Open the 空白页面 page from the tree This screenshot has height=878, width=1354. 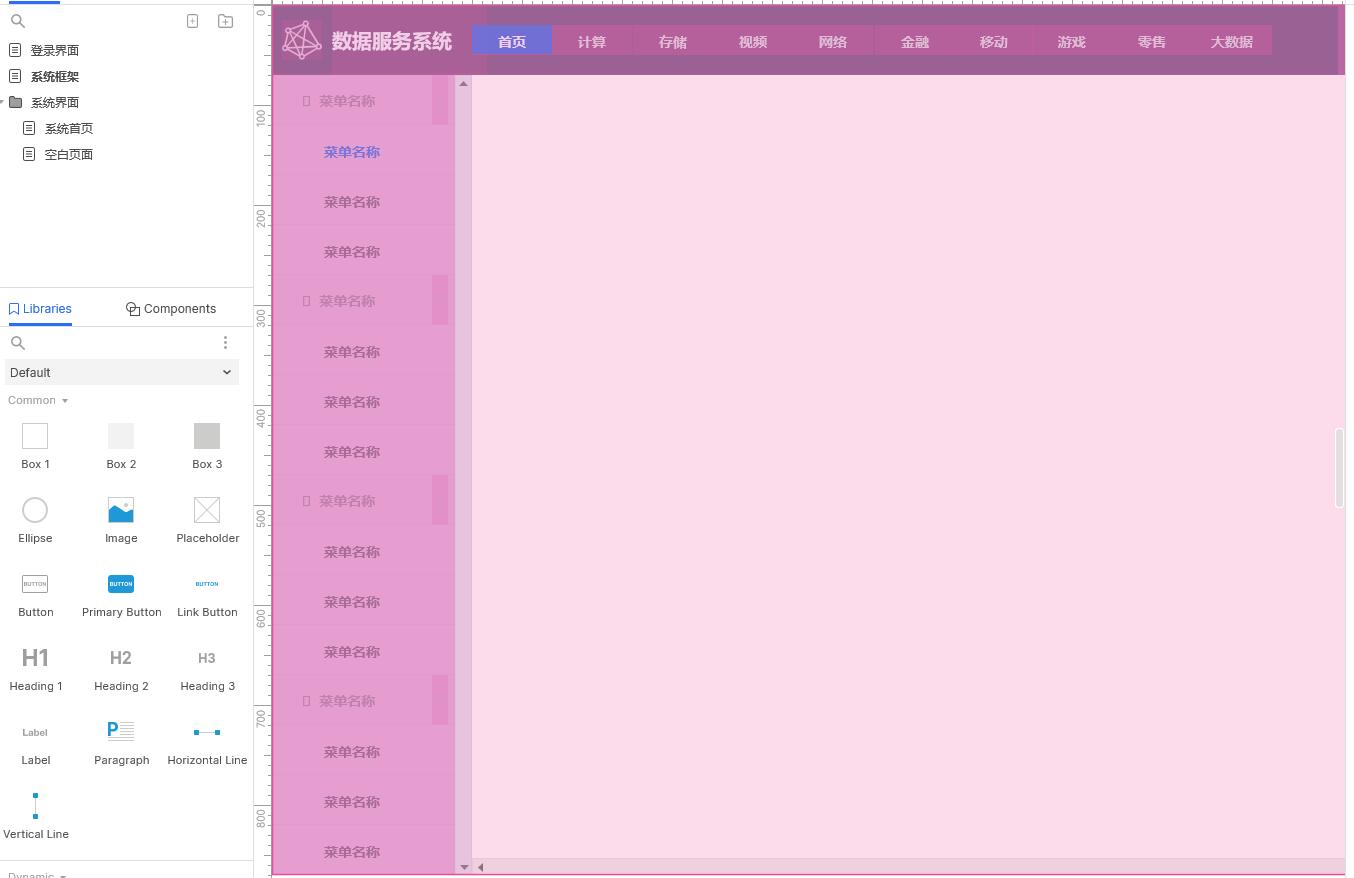pyautogui.click(x=69, y=153)
